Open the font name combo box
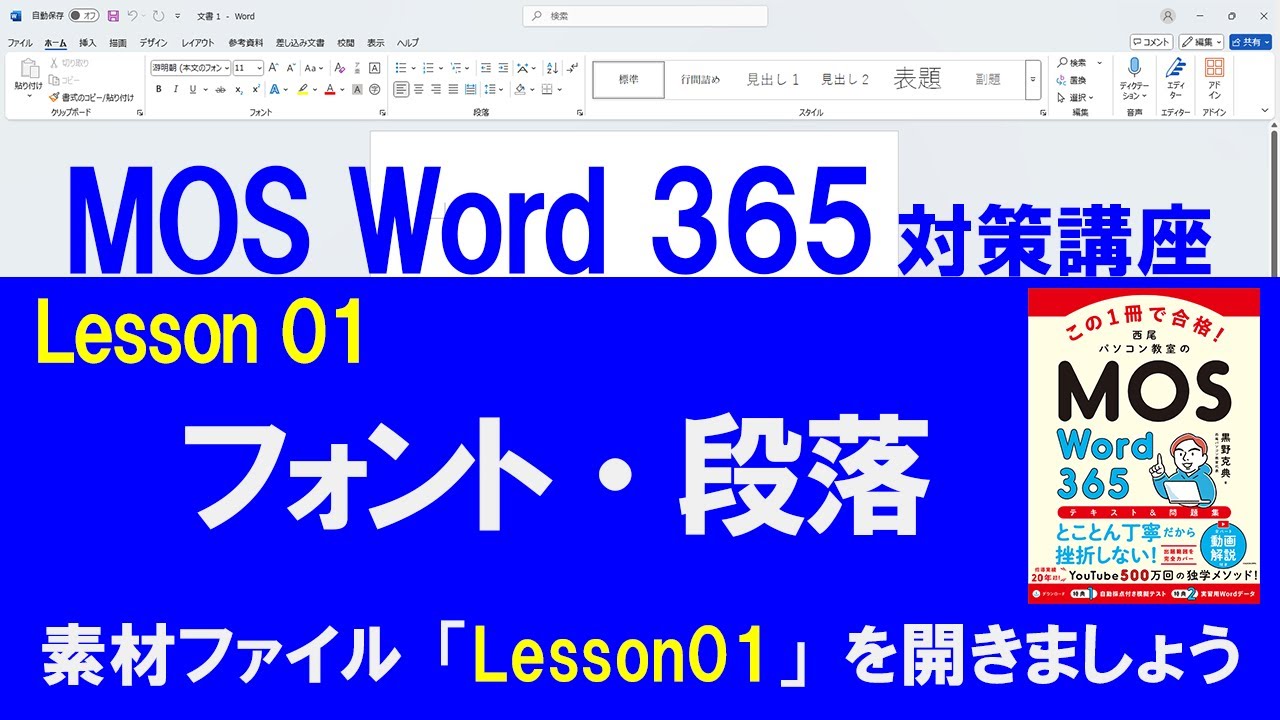The image size is (1280, 720). (x=190, y=68)
